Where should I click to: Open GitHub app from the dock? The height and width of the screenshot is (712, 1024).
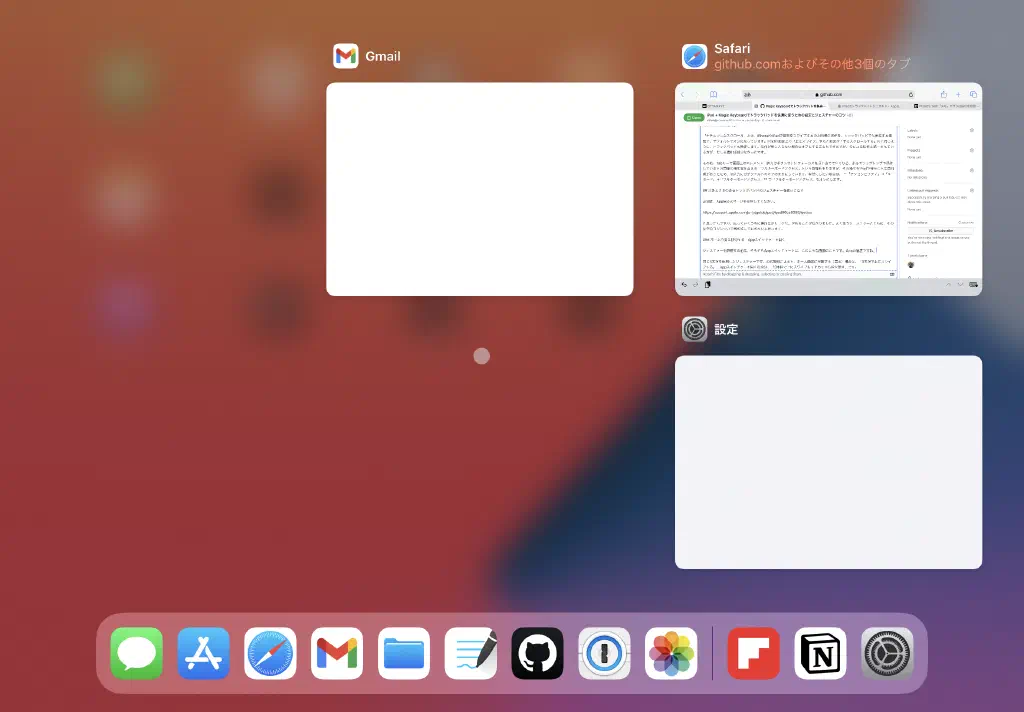point(537,653)
